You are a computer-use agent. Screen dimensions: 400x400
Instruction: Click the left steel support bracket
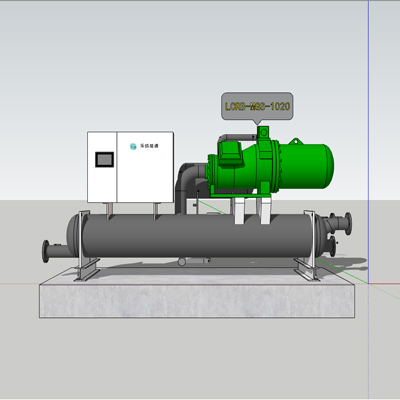point(86,246)
